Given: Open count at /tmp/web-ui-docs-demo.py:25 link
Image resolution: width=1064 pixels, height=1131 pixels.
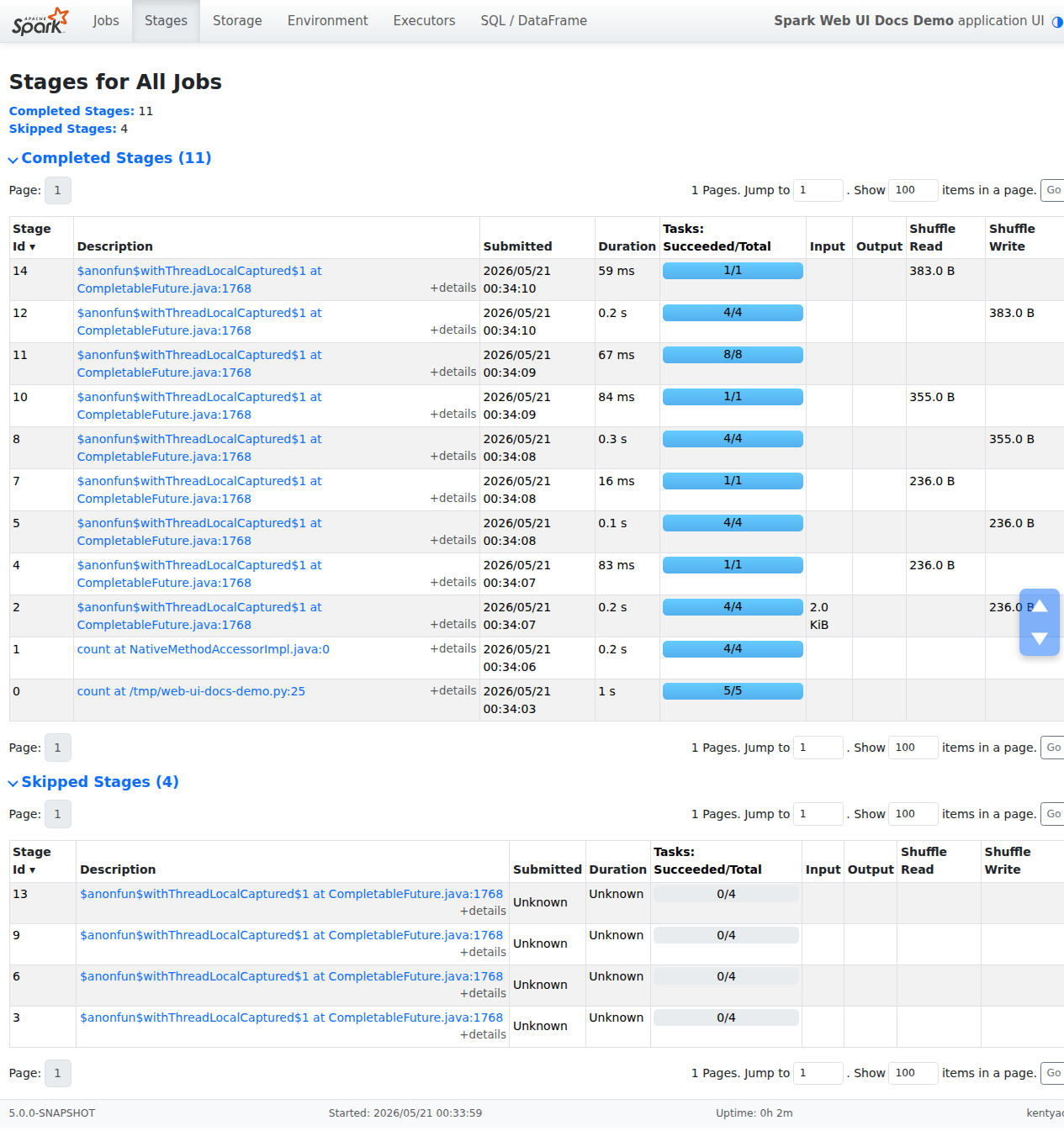Looking at the screenshot, I should click(191, 691).
